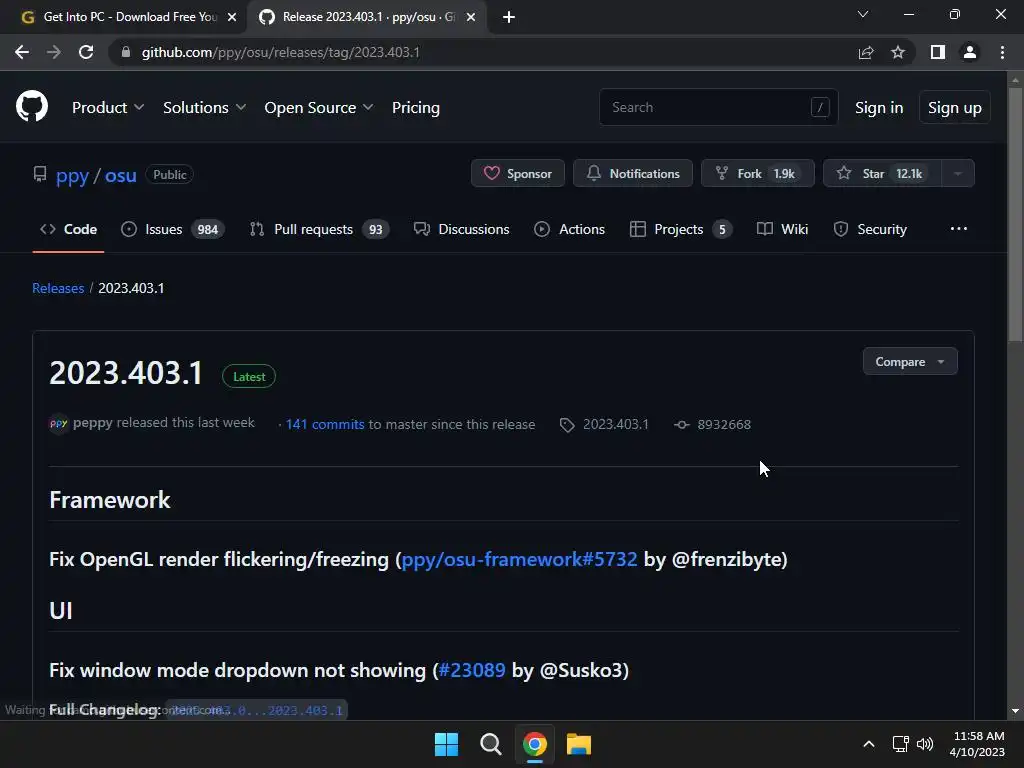Image resolution: width=1024 pixels, height=768 pixels.
Task: Show more repository tabs via ellipsis
Action: coord(959,229)
